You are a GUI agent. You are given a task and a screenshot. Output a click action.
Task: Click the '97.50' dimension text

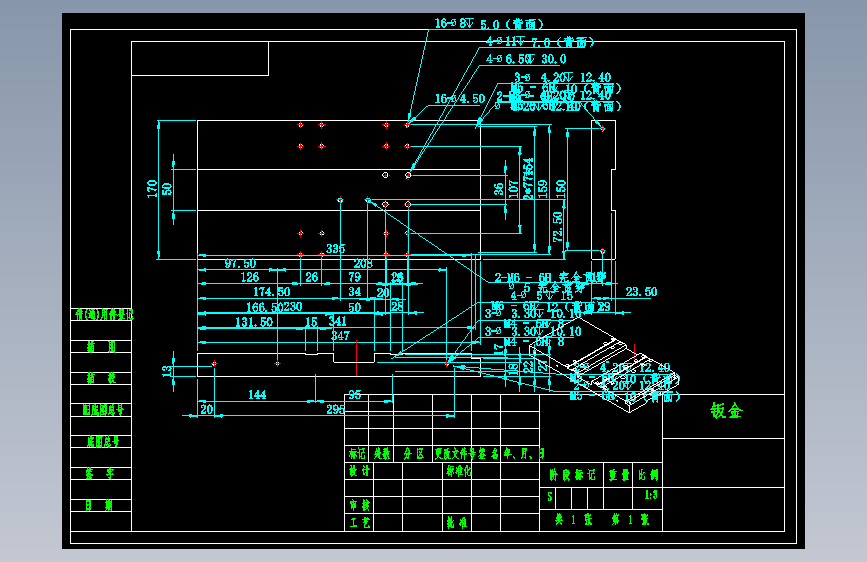point(240,264)
